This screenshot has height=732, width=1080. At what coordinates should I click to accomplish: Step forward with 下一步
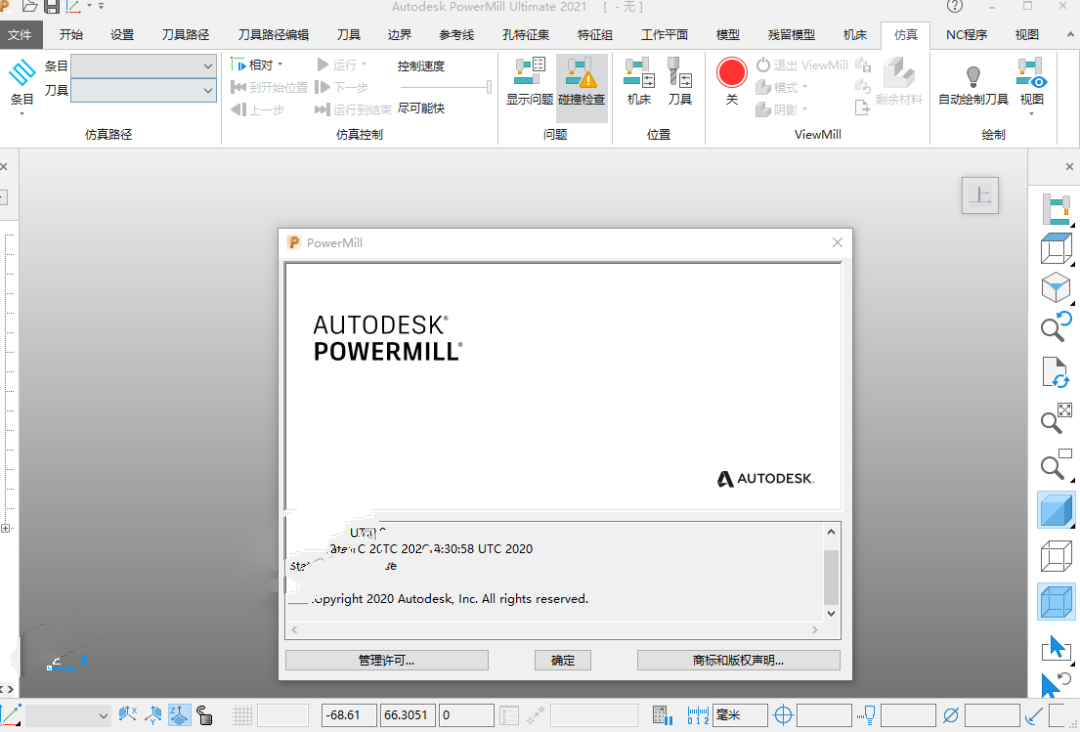[342, 87]
